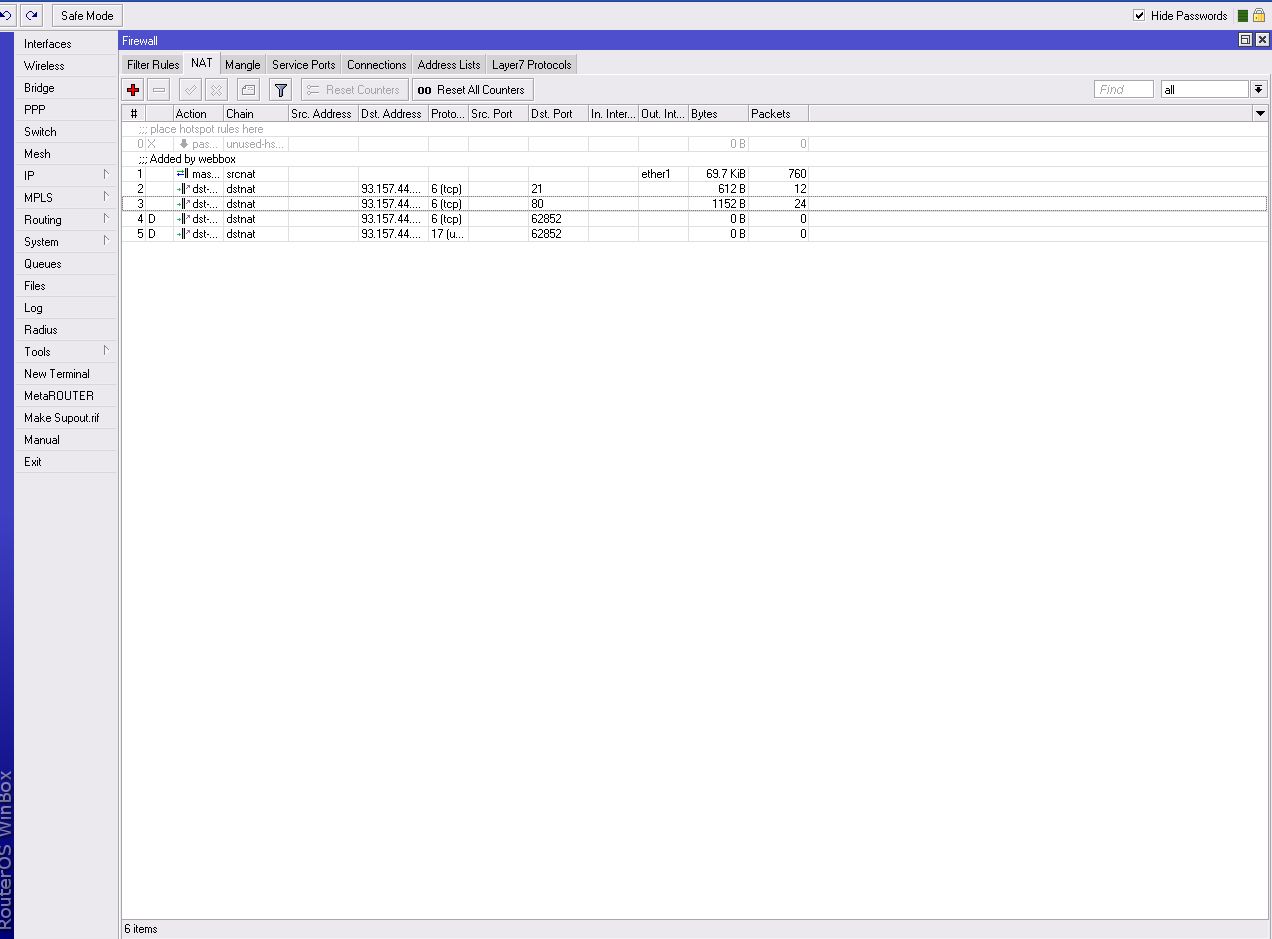This screenshot has width=1272, height=939.
Task: Open the Connections tab
Action: tap(376, 65)
